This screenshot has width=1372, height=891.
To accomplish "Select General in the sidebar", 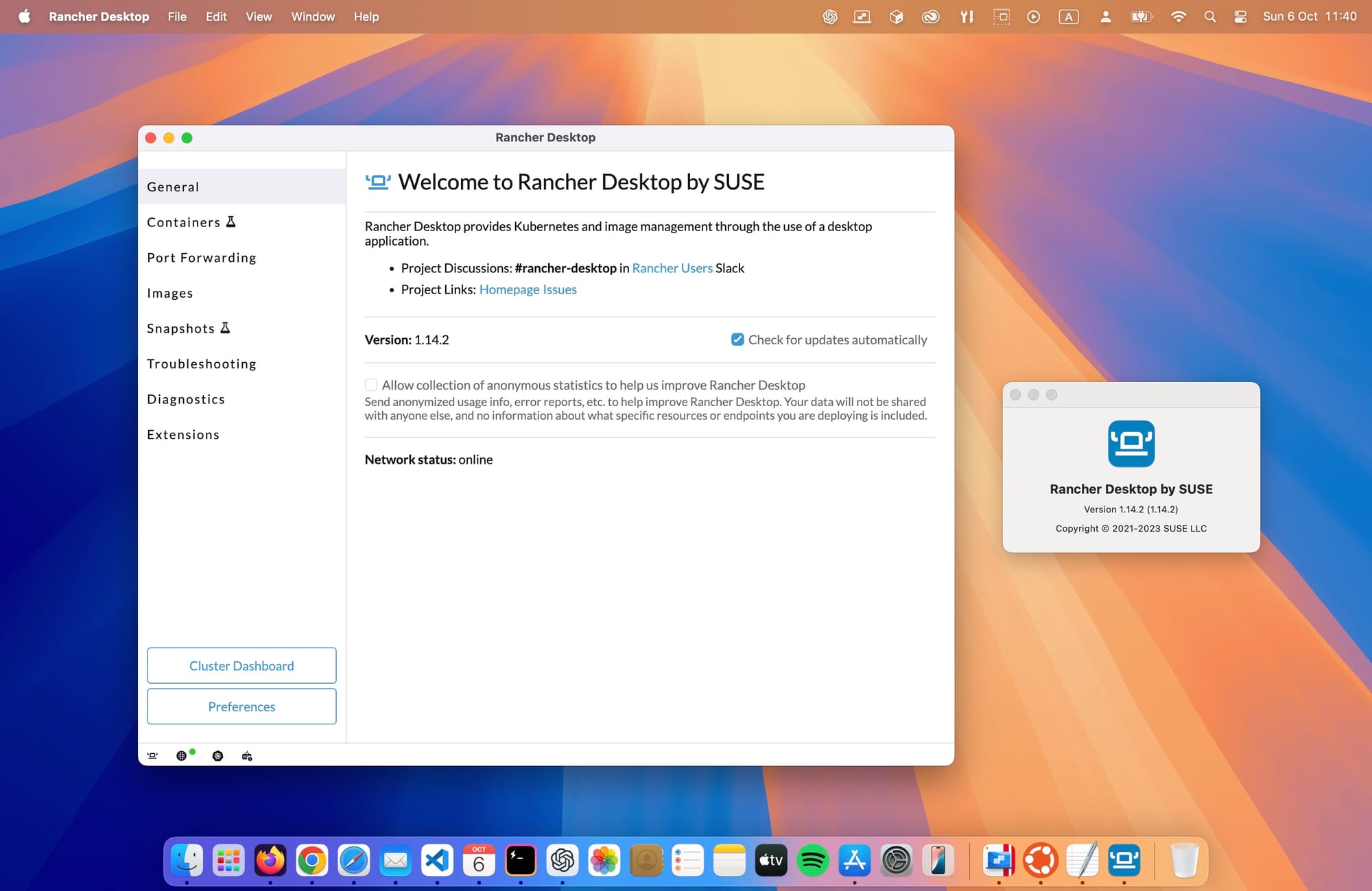I will pos(242,187).
